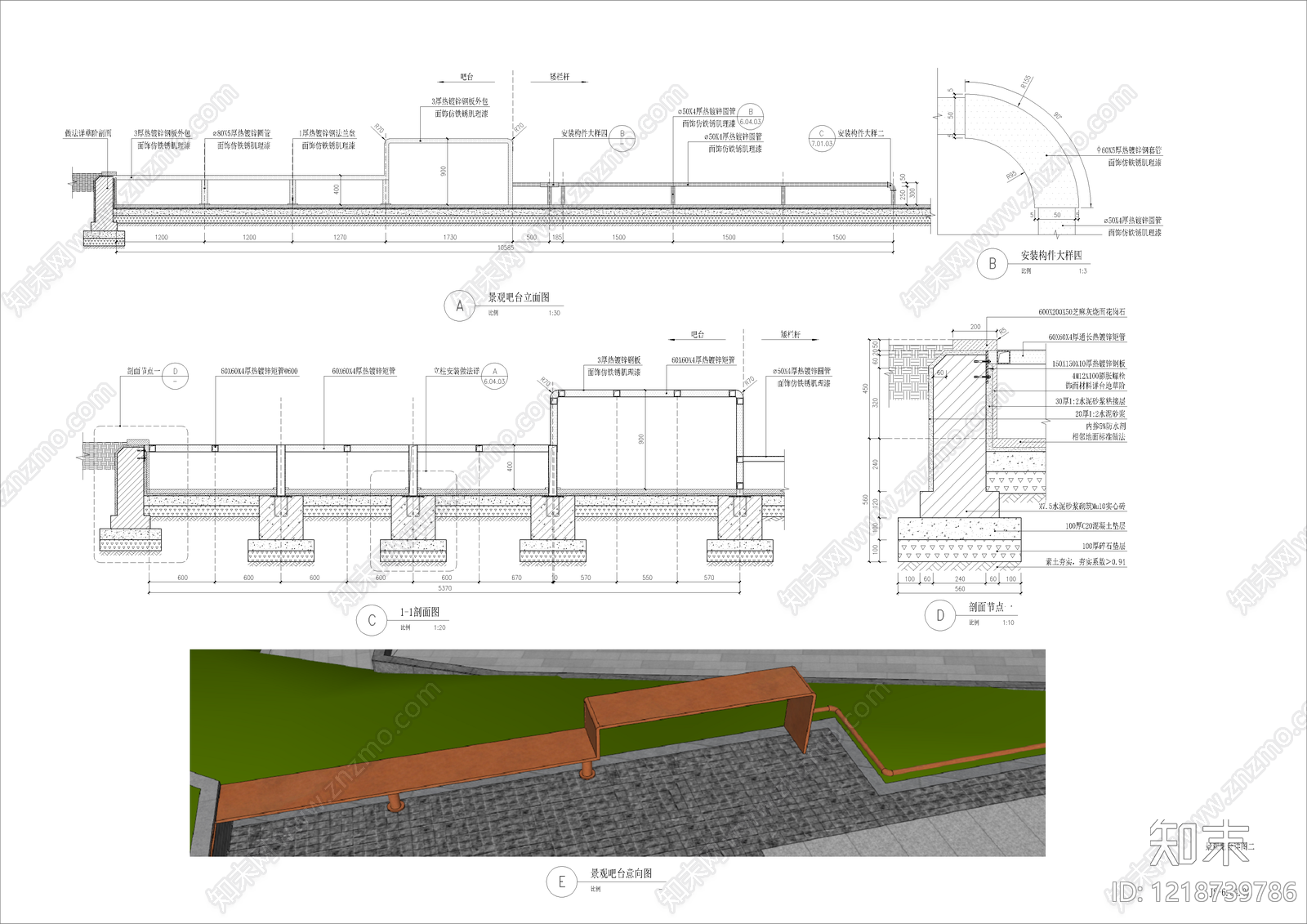Click the 1730 dimension in the elevation
This screenshot has height=924, width=1307.
click(x=450, y=237)
